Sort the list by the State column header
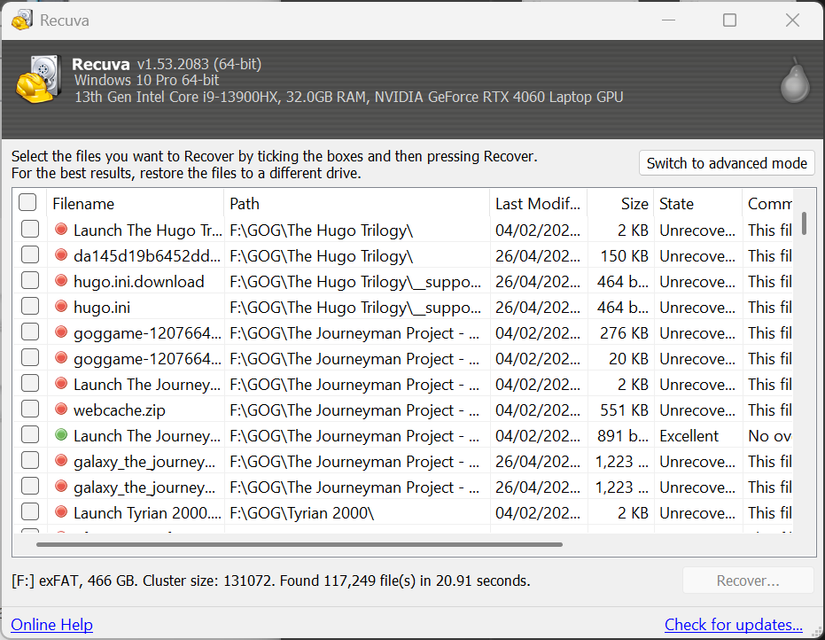This screenshot has width=825, height=640. [x=698, y=204]
